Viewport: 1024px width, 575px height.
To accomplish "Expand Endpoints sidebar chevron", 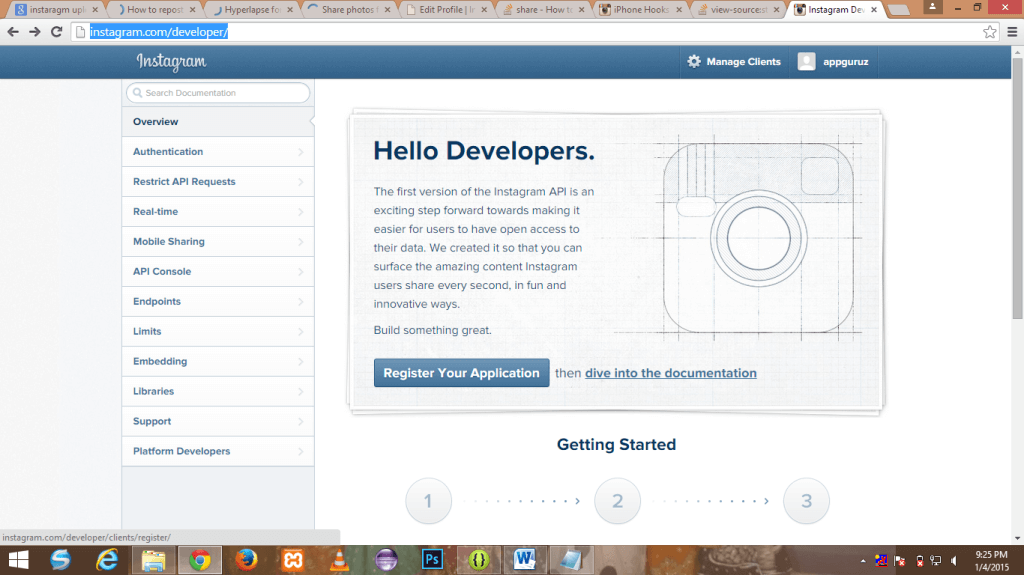I will [x=300, y=302].
